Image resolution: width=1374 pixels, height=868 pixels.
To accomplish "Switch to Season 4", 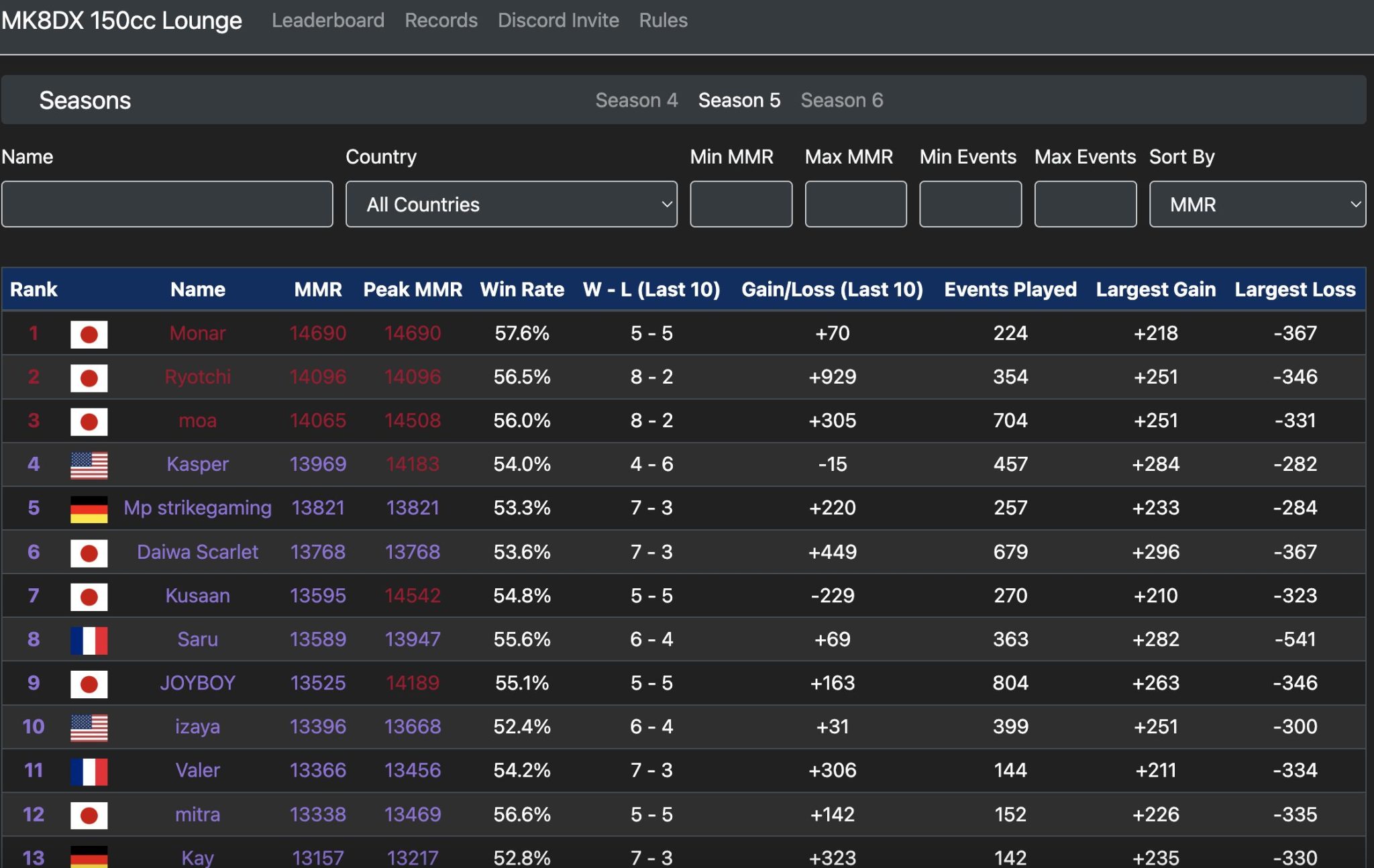I will (636, 100).
